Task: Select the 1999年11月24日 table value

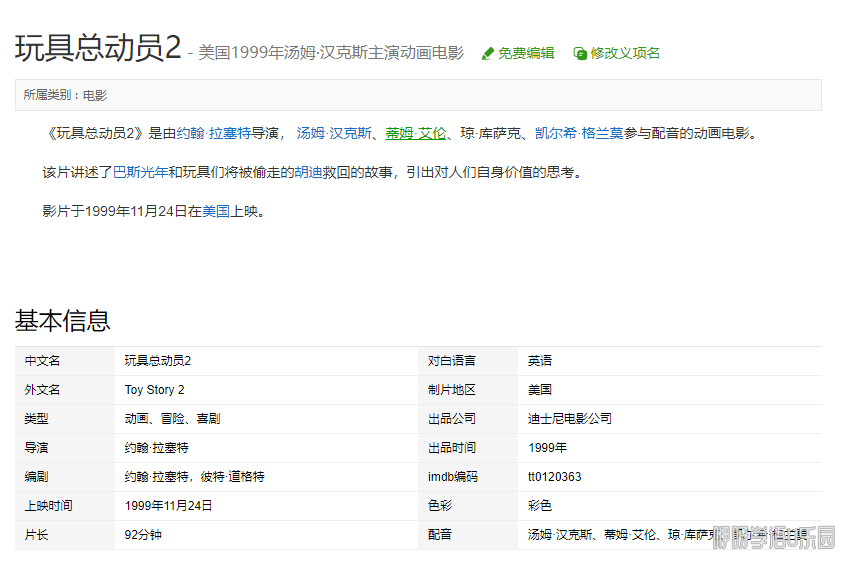Action: click(x=168, y=506)
